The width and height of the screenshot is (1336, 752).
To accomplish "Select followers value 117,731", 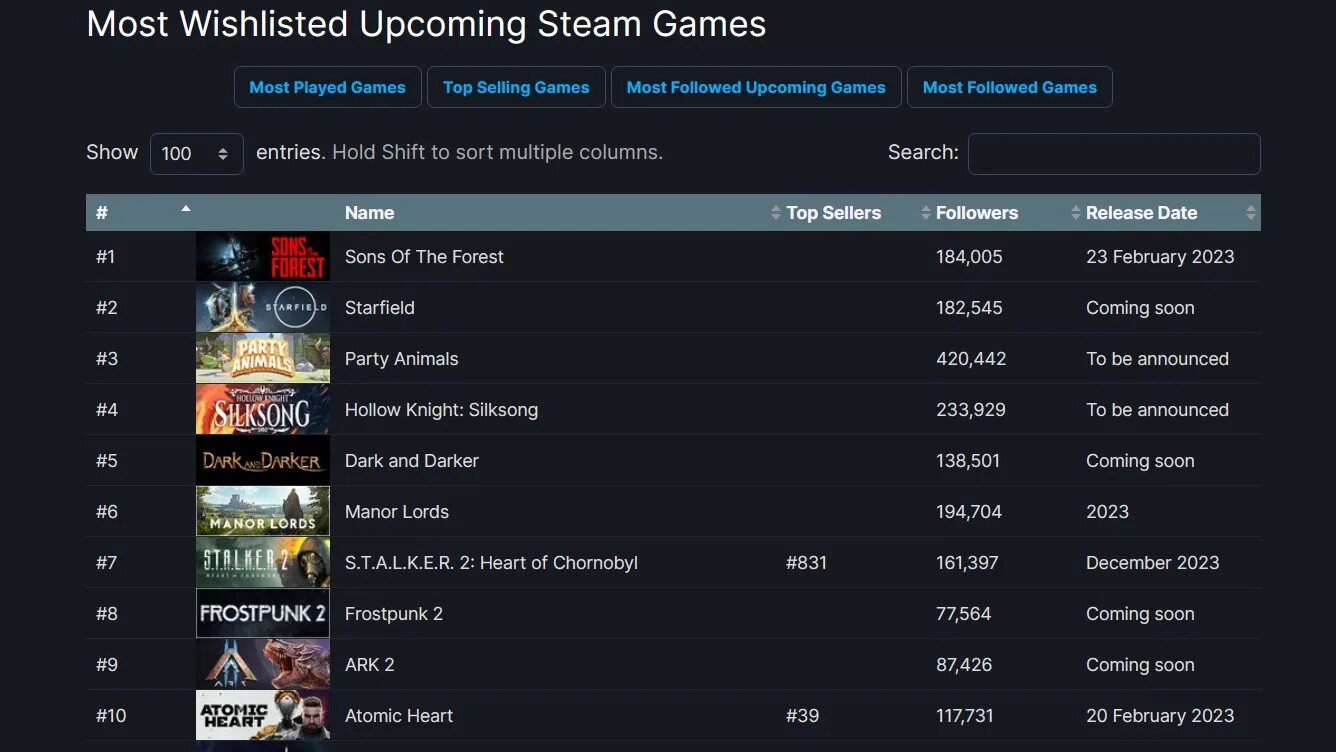I will [x=965, y=716].
